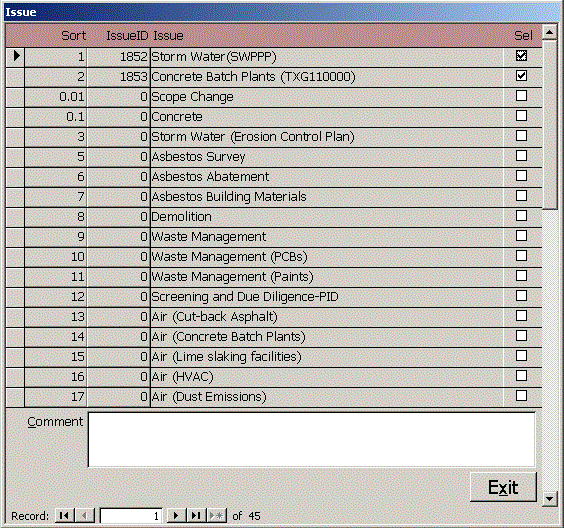Click the record number field
The height and width of the screenshot is (528, 564).
point(131,515)
